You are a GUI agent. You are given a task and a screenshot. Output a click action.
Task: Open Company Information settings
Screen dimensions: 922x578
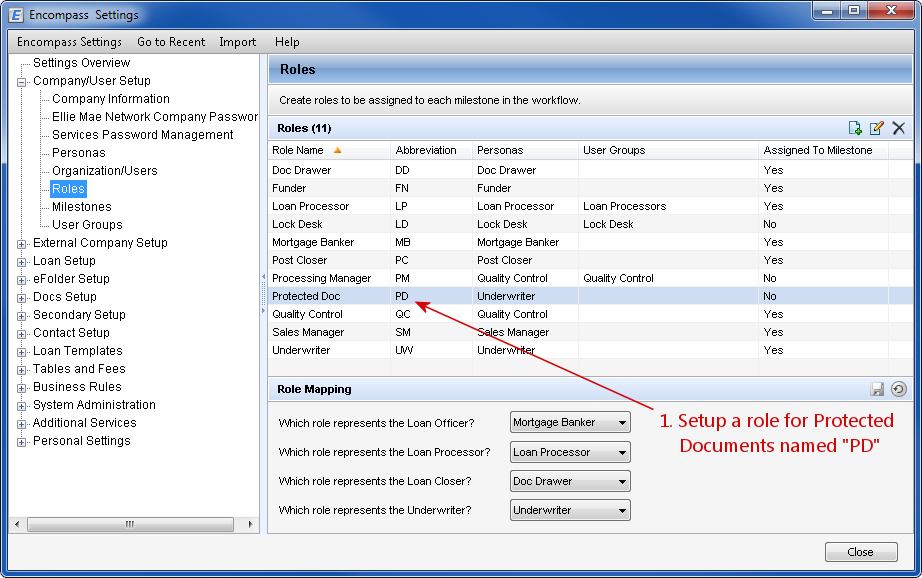[x=111, y=99]
